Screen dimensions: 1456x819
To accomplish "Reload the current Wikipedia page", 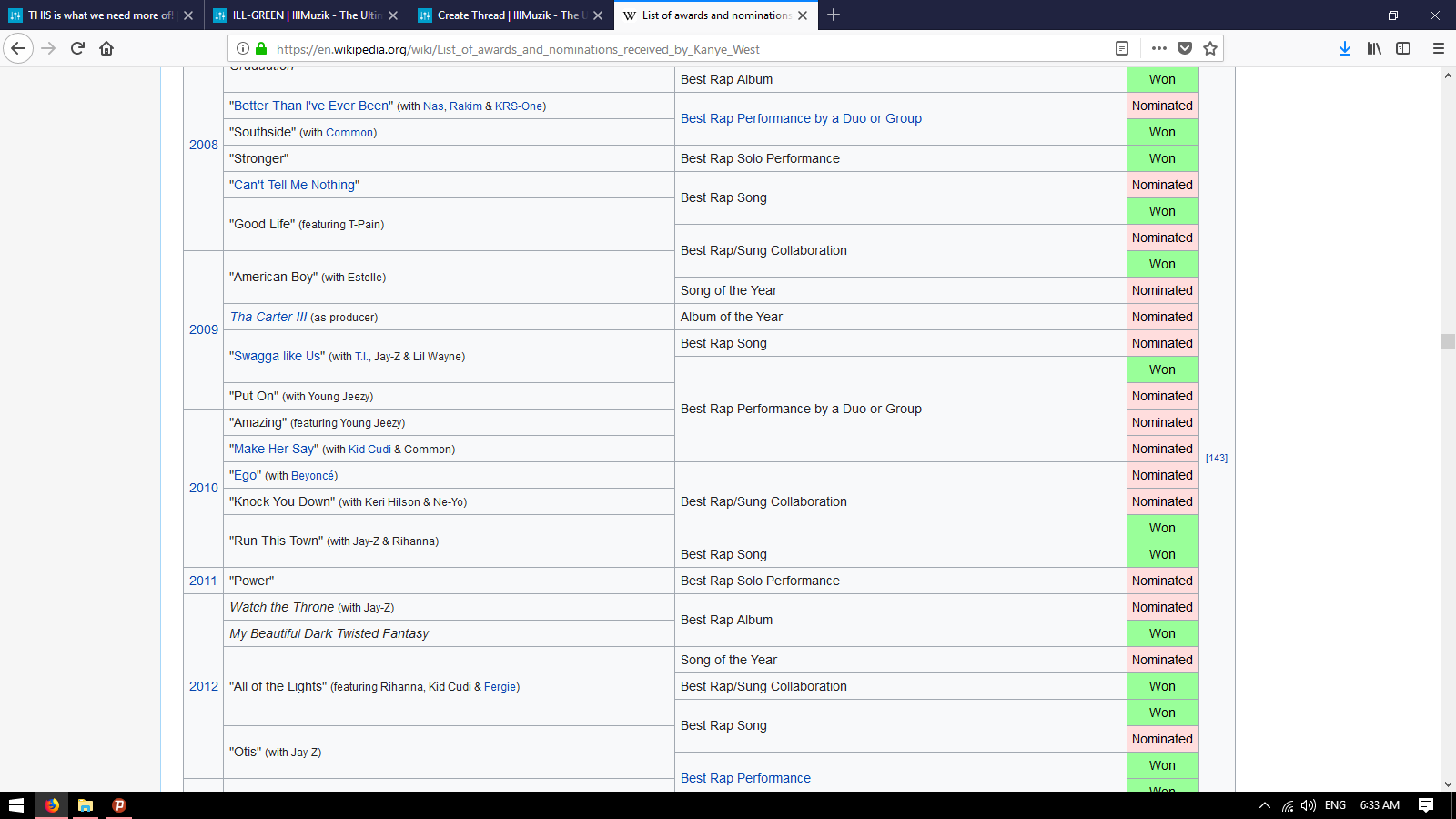I will pyautogui.click(x=77, y=48).
